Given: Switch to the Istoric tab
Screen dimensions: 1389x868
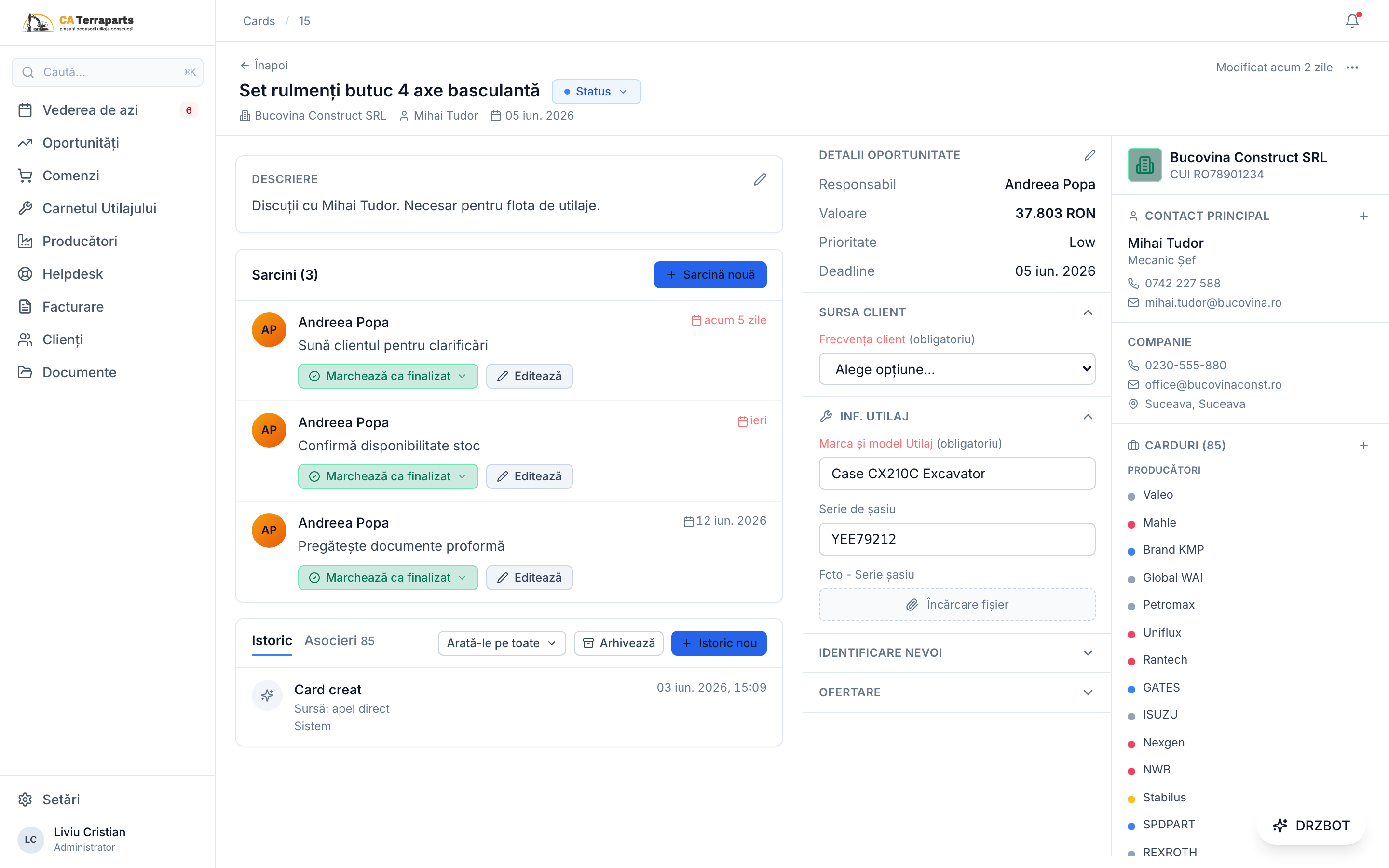Looking at the screenshot, I should tap(272, 641).
